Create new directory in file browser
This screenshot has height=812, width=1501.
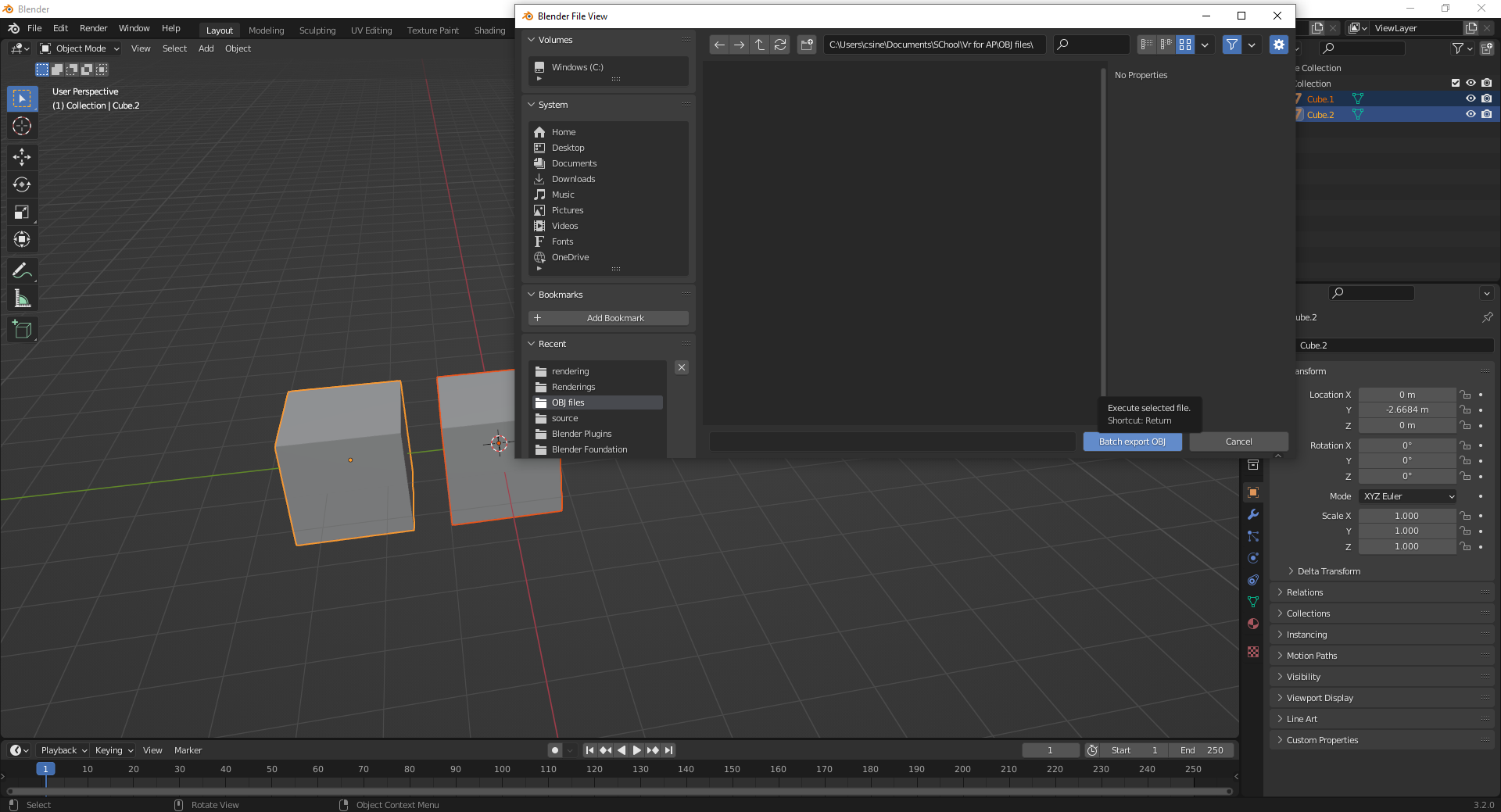[807, 45]
